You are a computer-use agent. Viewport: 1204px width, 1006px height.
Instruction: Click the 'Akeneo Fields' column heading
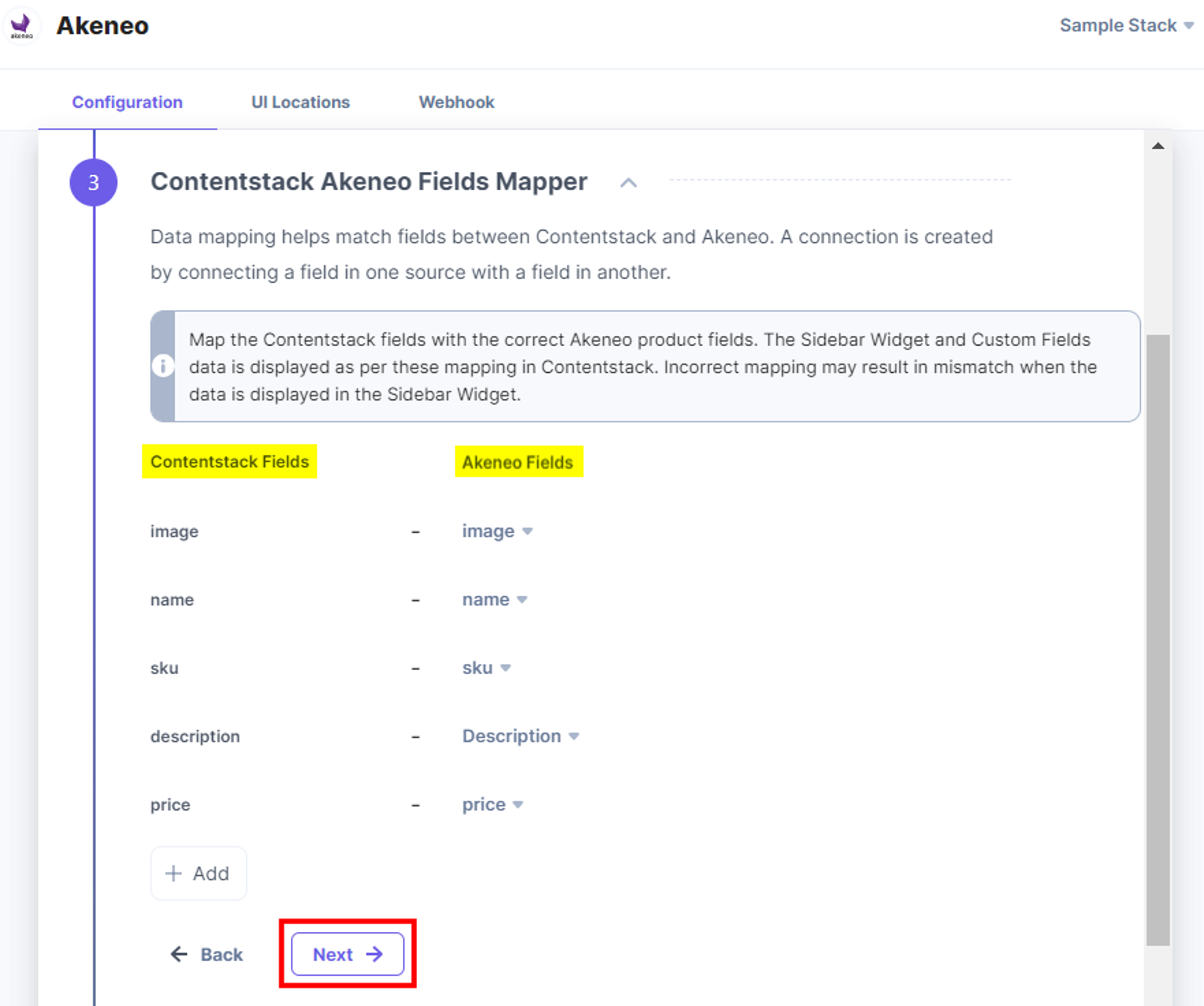click(x=518, y=462)
